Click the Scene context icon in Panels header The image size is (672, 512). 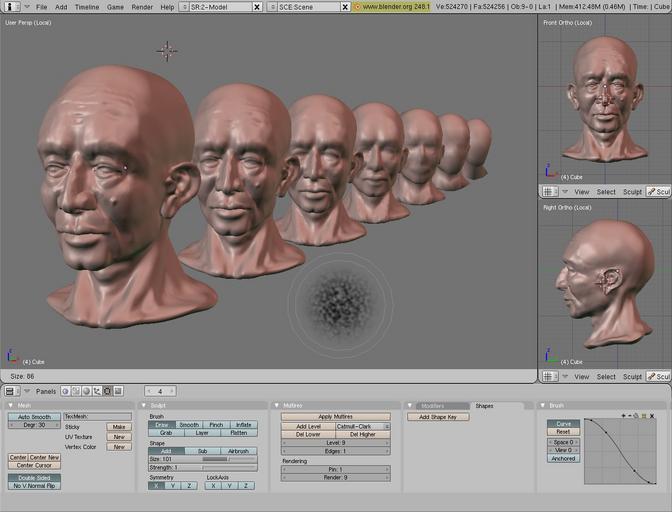click(x=118, y=391)
